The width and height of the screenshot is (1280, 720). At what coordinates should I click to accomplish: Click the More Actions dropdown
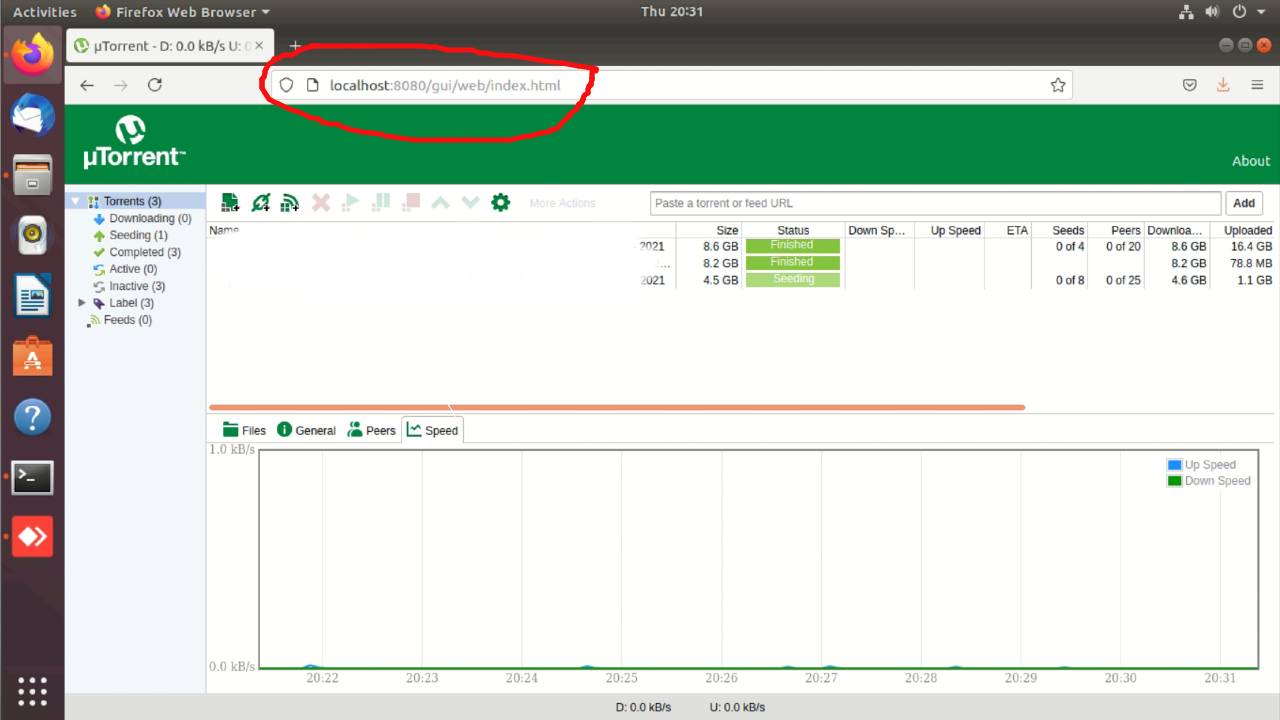562,202
